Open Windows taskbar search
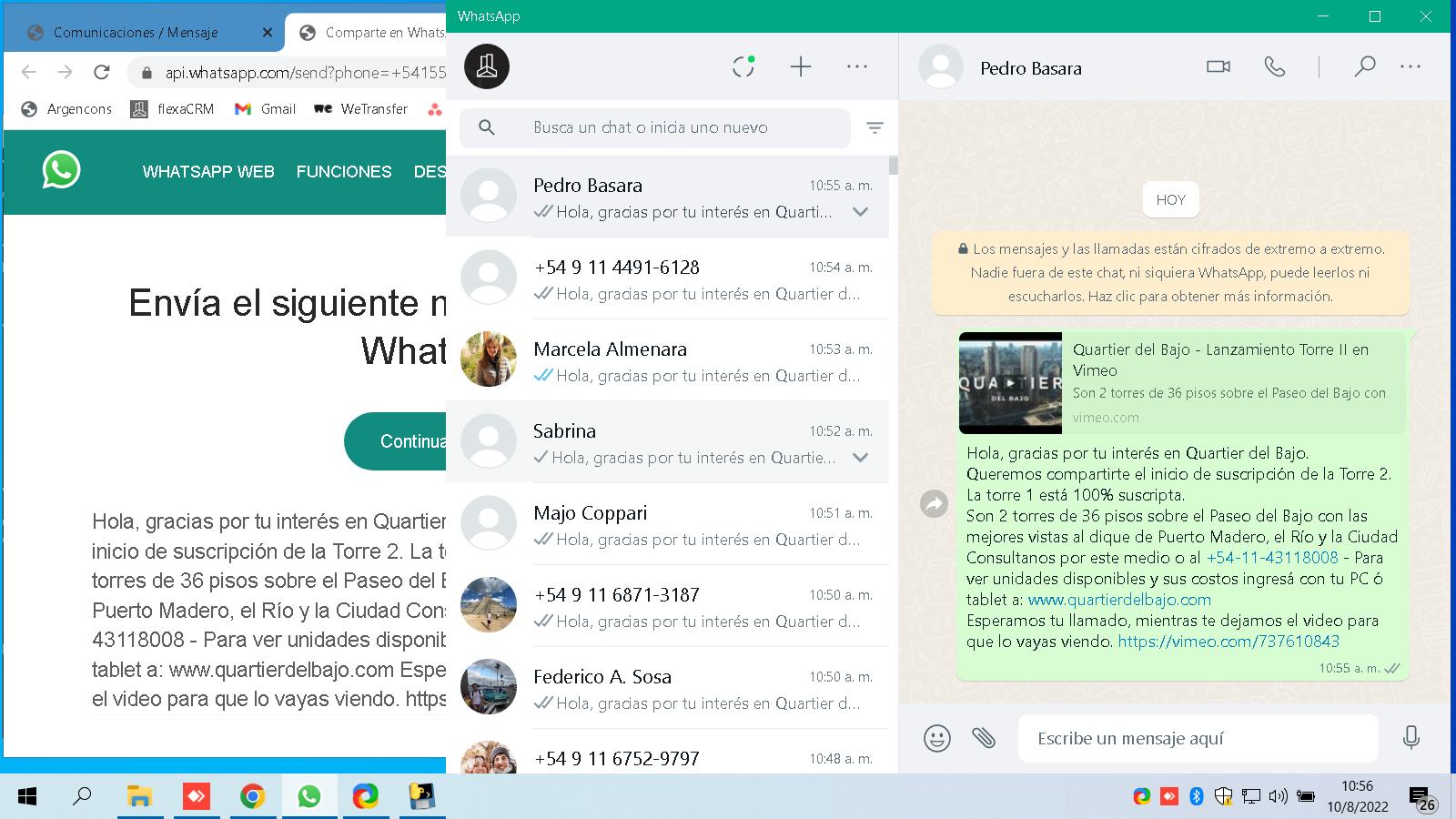The height and width of the screenshot is (819, 1456). 83,797
